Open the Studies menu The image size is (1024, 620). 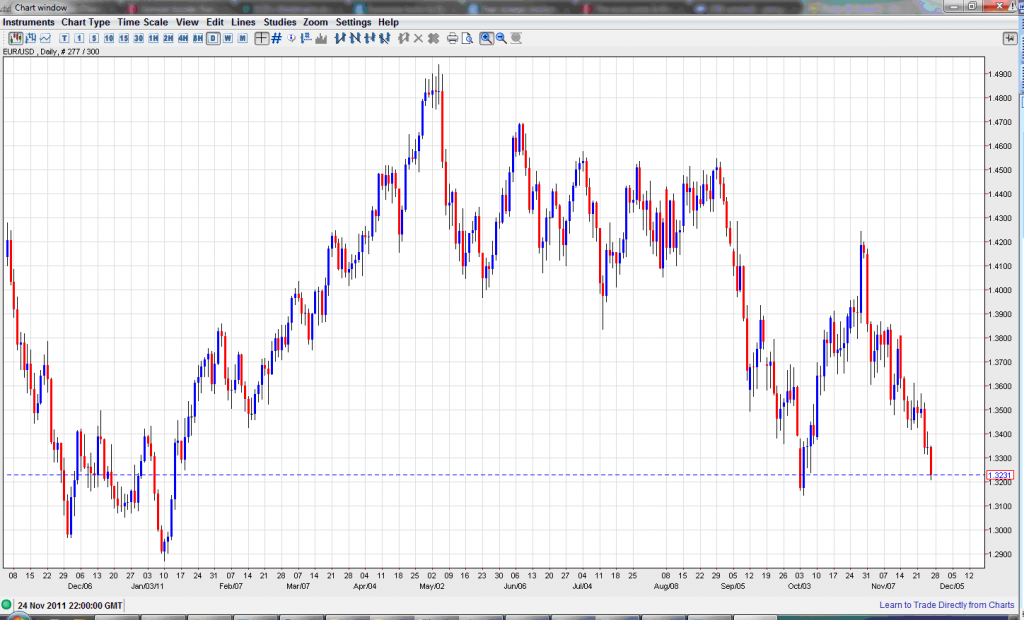point(280,22)
